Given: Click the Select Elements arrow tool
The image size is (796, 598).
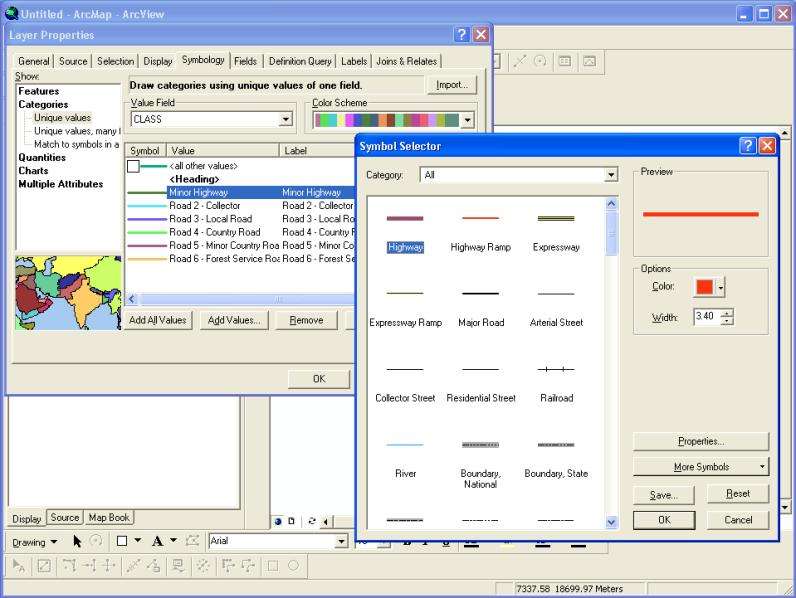Looking at the screenshot, I should pyautogui.click(x=76, y=541).
